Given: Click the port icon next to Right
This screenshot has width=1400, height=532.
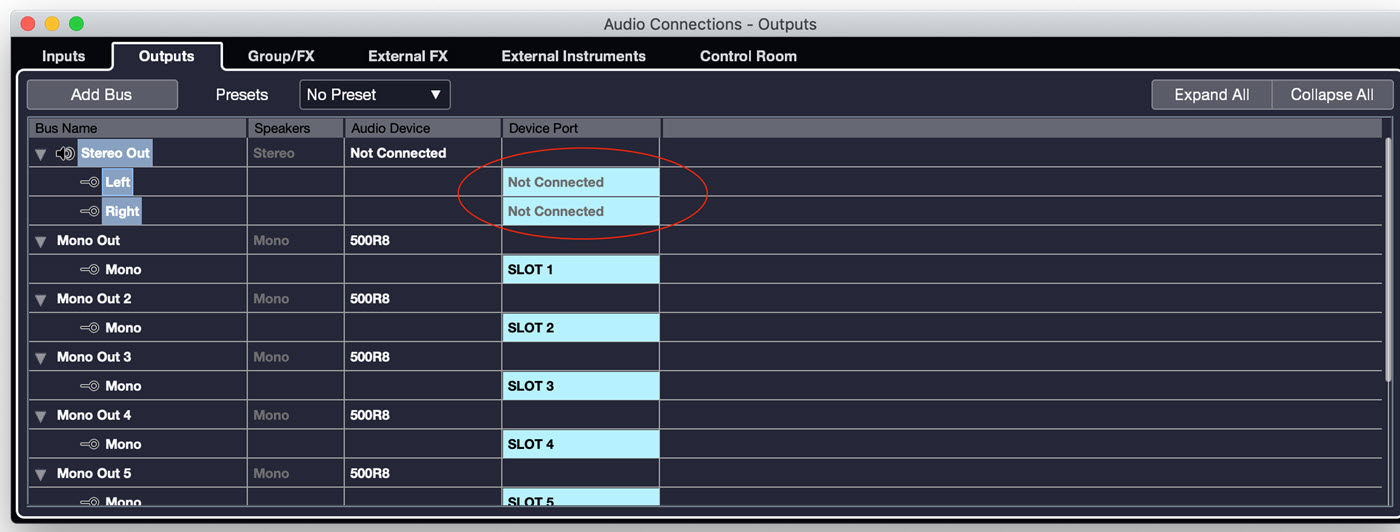Looking at the screenshot, I should [x=89, y=212].
